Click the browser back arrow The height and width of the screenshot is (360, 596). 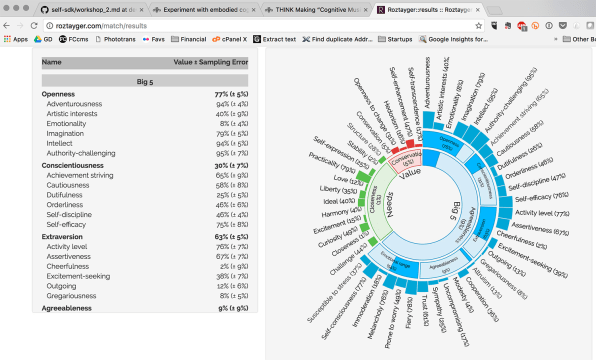(x=6, y=25)
